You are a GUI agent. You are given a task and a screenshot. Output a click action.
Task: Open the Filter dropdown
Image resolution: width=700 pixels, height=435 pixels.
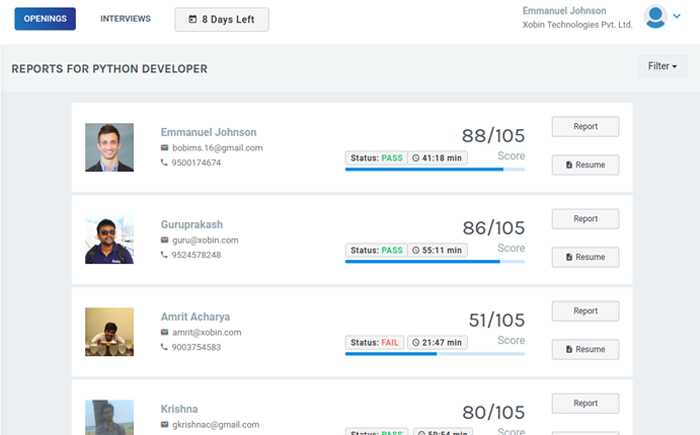(662, 66)
